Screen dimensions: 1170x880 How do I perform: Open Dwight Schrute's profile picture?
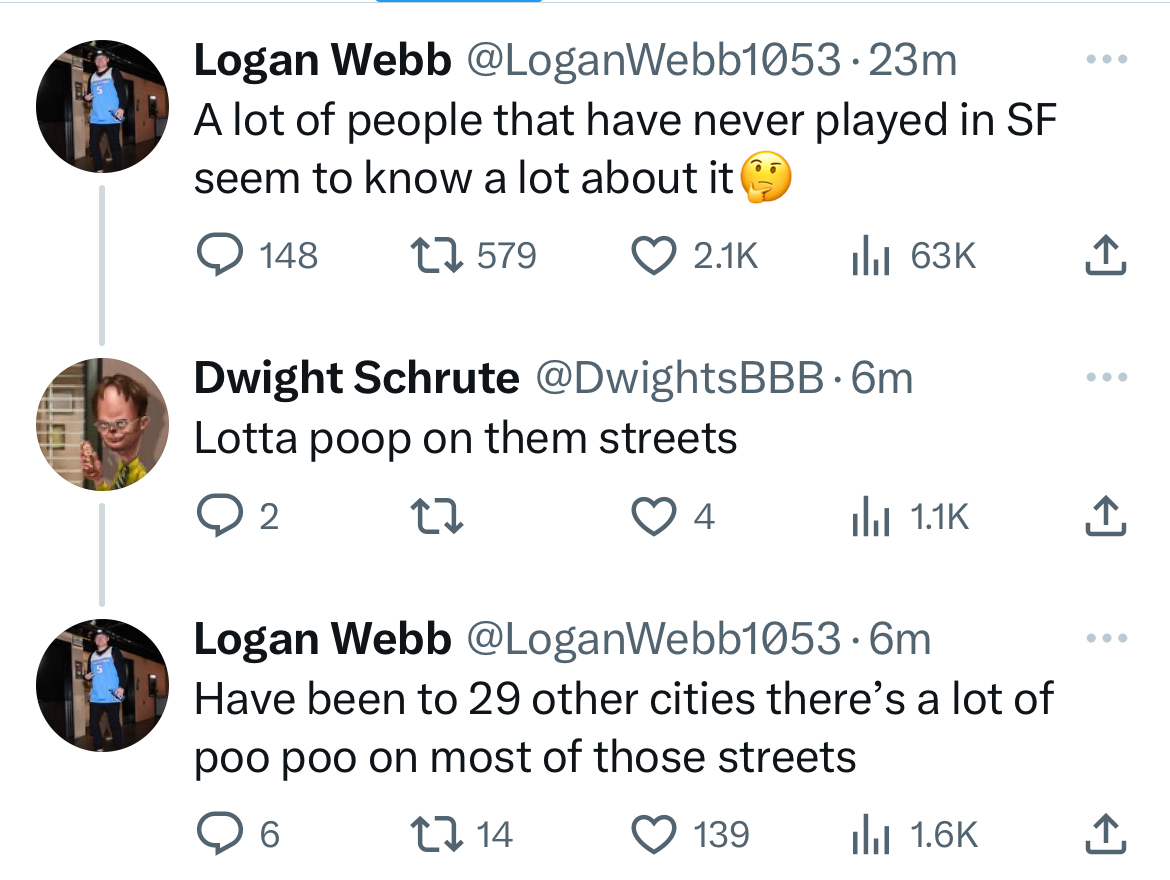(x=102, y=424)
